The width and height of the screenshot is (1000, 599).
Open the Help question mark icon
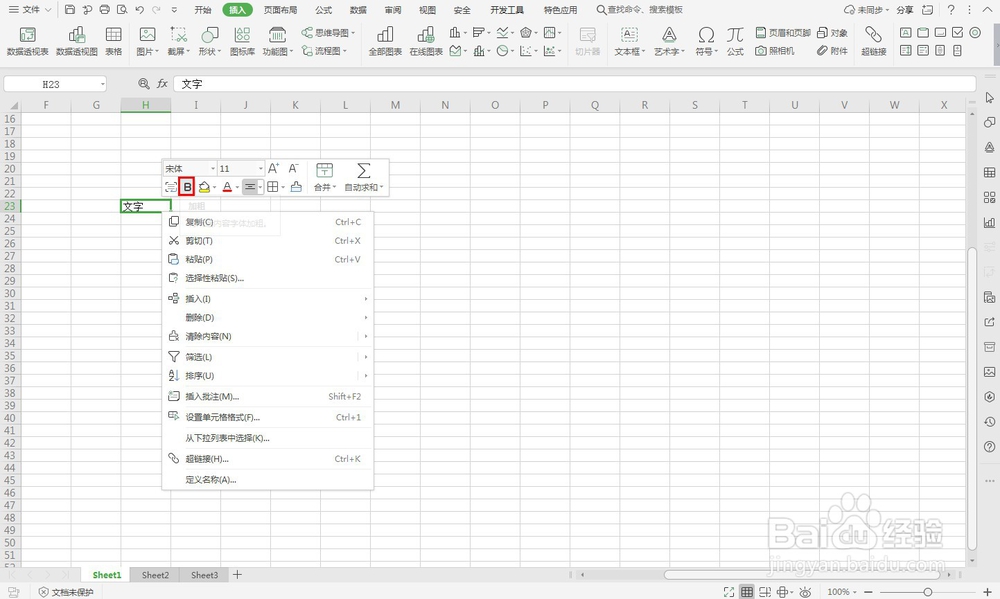point(951,10)
